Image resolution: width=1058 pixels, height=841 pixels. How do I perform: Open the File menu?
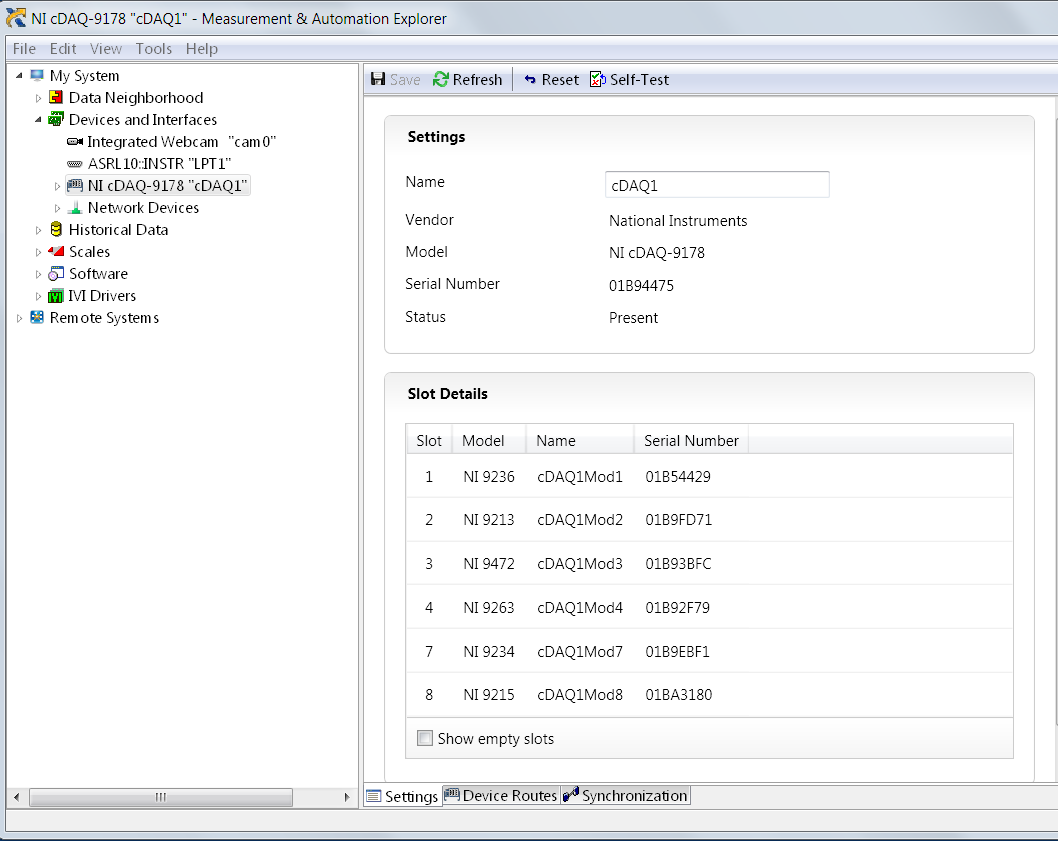point(24,49)
